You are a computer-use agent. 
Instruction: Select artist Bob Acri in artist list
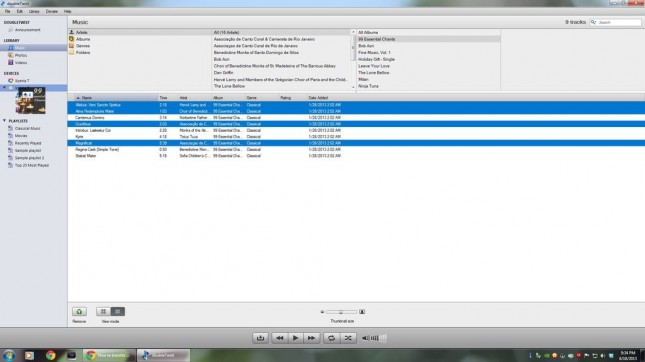click(x=222, y=59)
